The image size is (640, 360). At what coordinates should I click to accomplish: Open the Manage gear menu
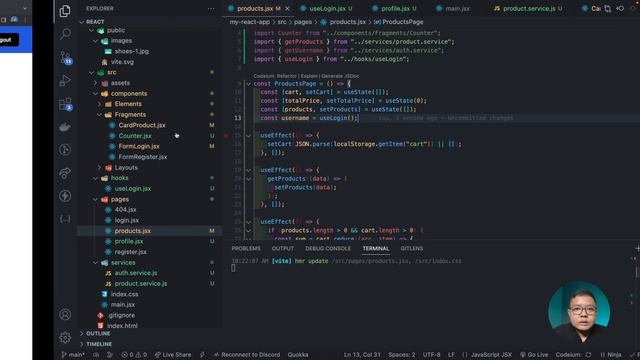pyautogui.click(x=65, y=338)
